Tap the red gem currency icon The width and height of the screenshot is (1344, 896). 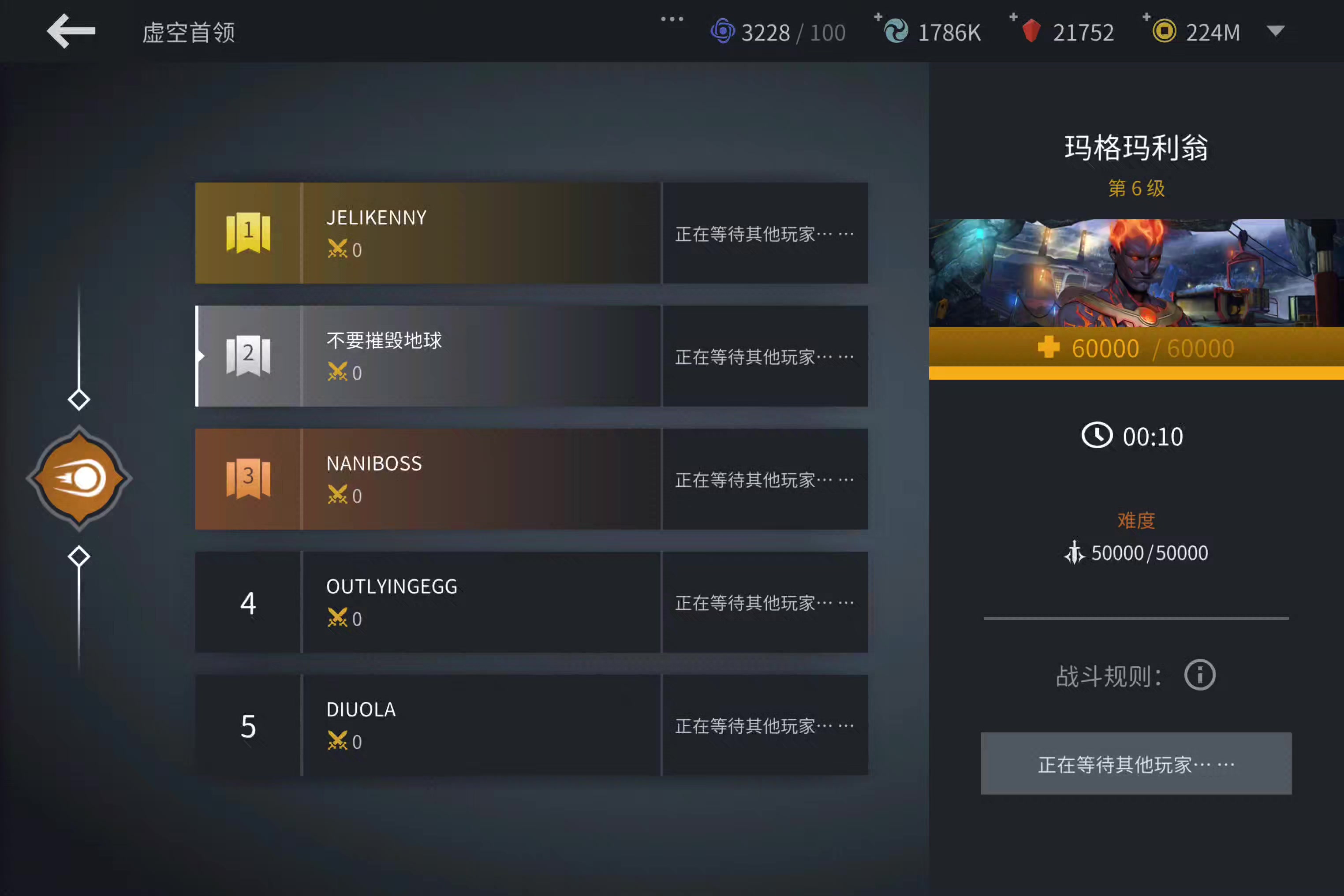(x=1031, y=31)
